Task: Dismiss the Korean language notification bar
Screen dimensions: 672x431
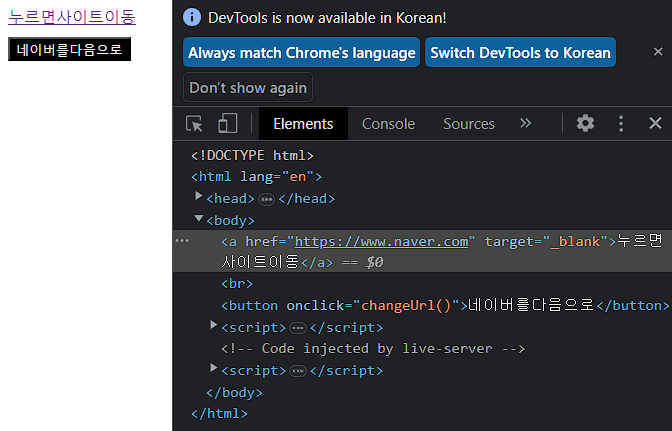Action: (658, 52)
